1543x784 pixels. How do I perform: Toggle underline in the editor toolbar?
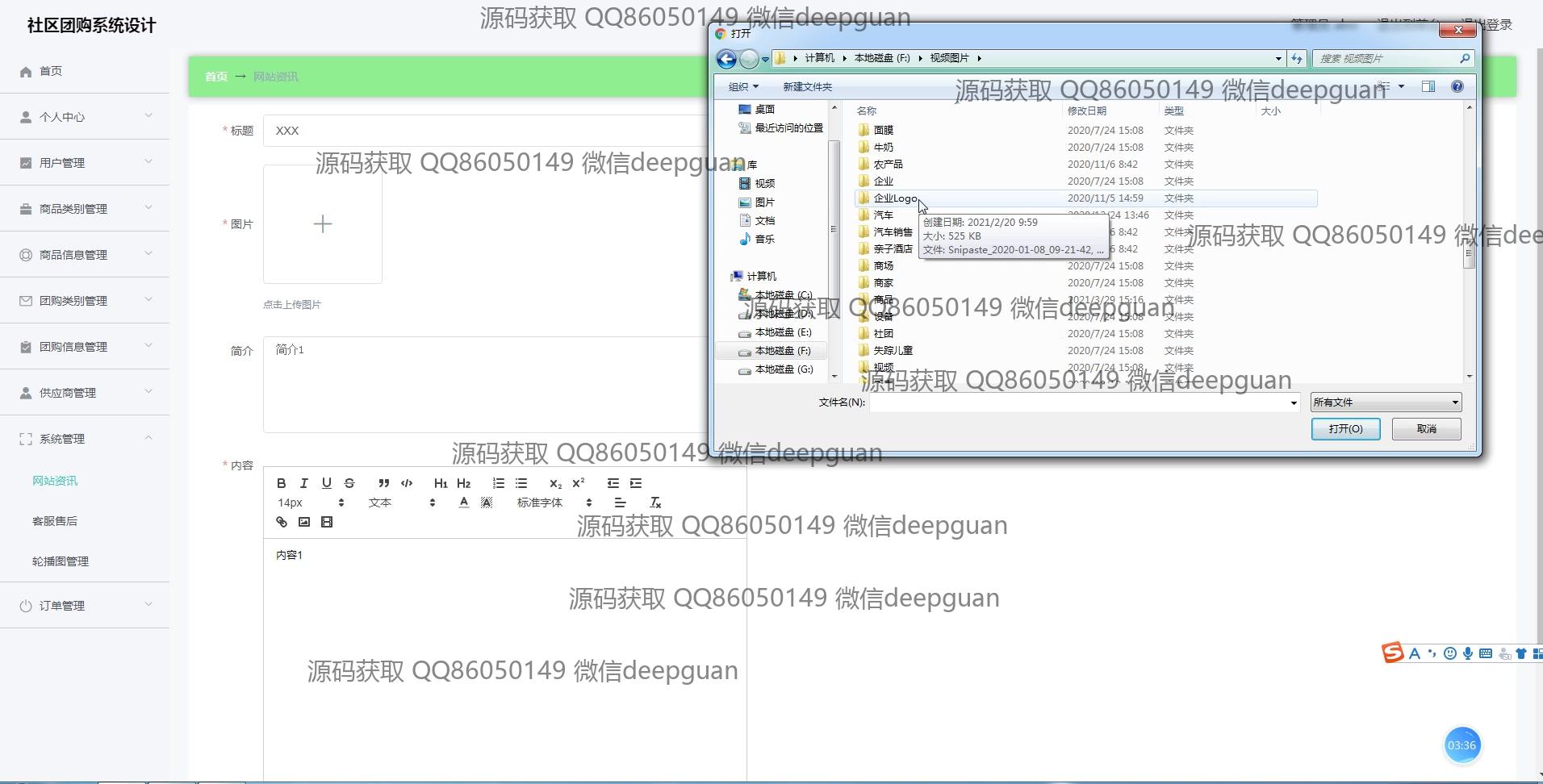coord(326,483)
